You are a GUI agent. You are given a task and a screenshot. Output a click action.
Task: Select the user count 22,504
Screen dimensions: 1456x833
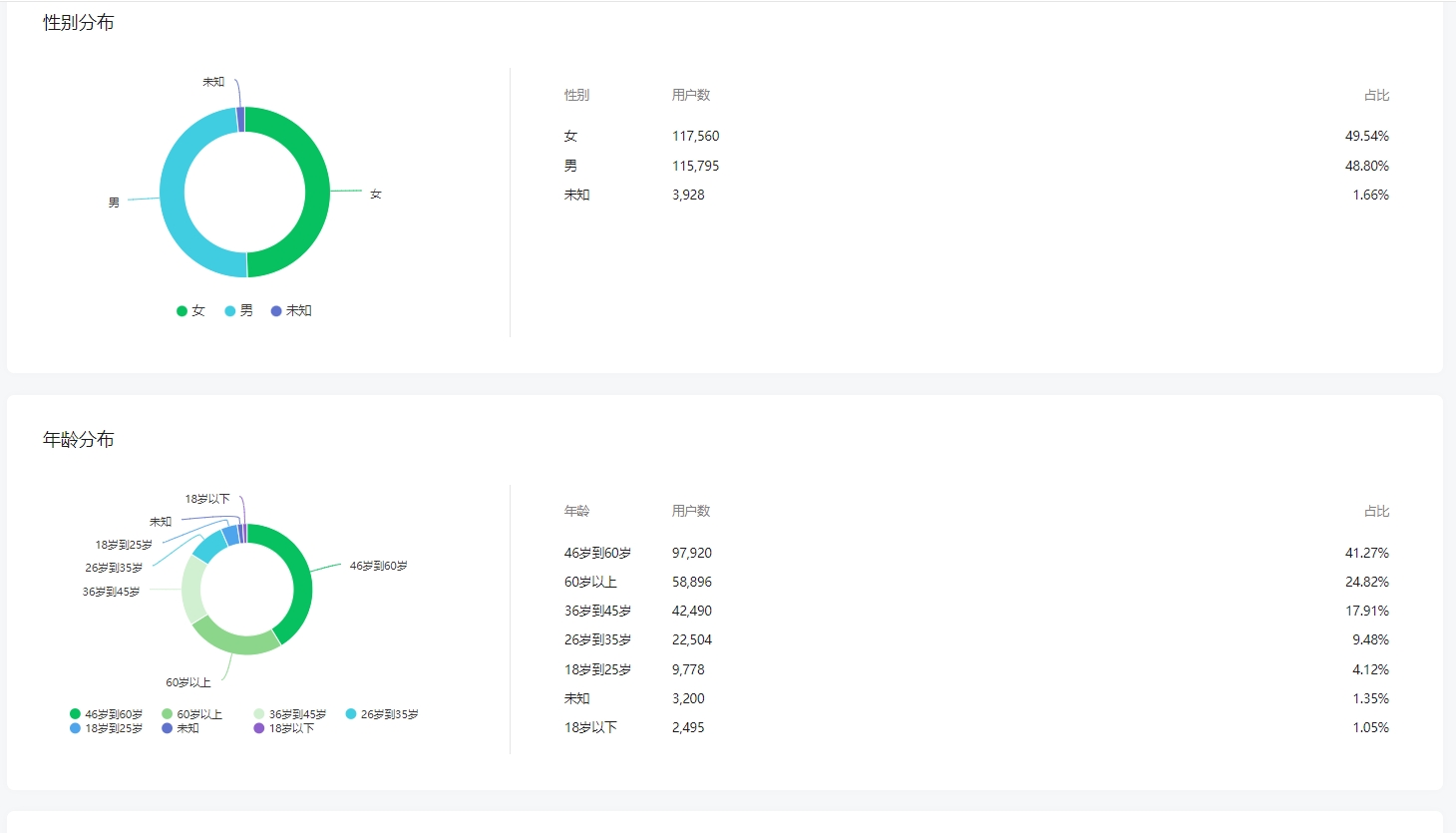[692, 639]
